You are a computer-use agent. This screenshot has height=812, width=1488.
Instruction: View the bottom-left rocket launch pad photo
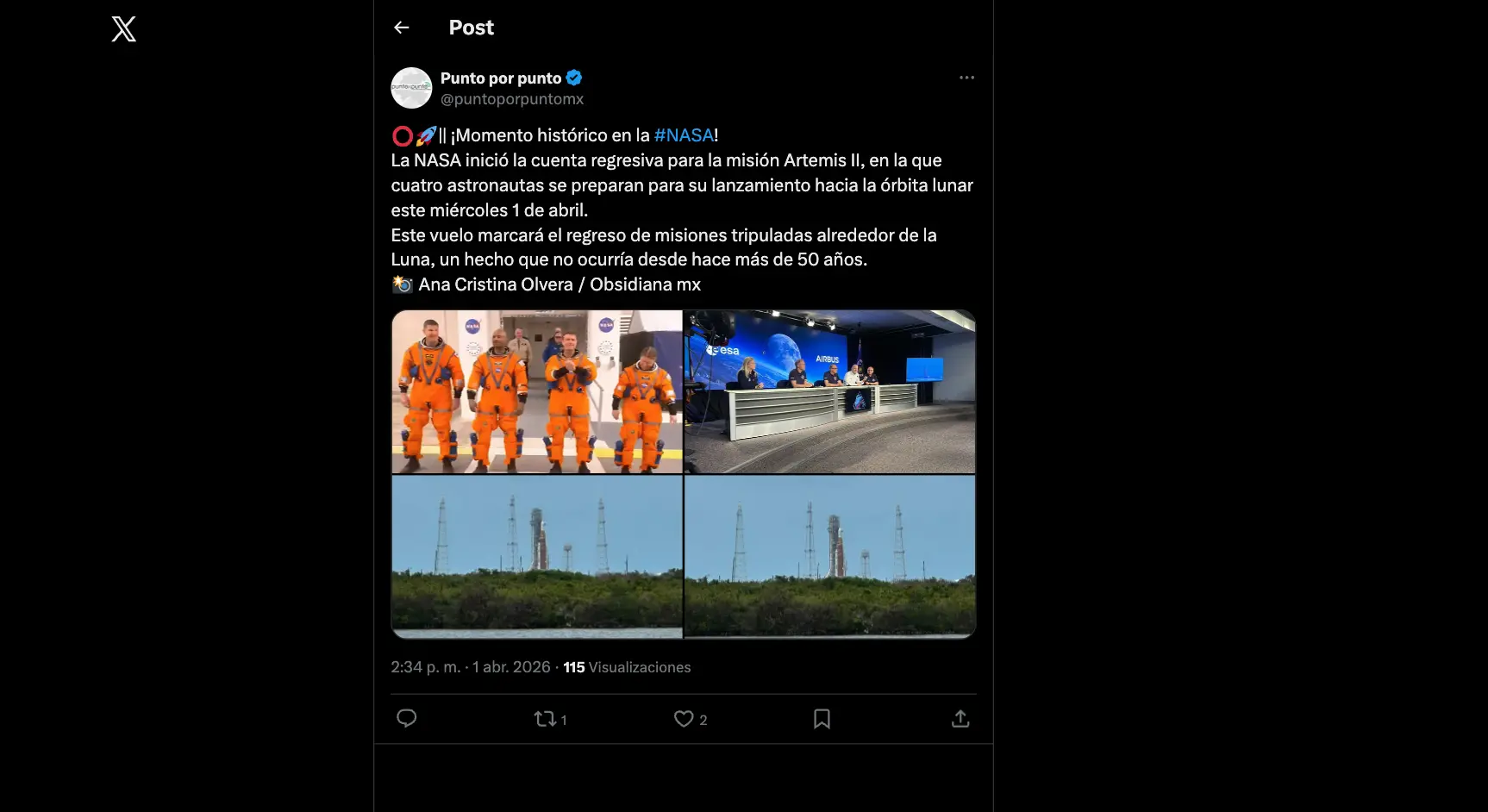[535, 556]
